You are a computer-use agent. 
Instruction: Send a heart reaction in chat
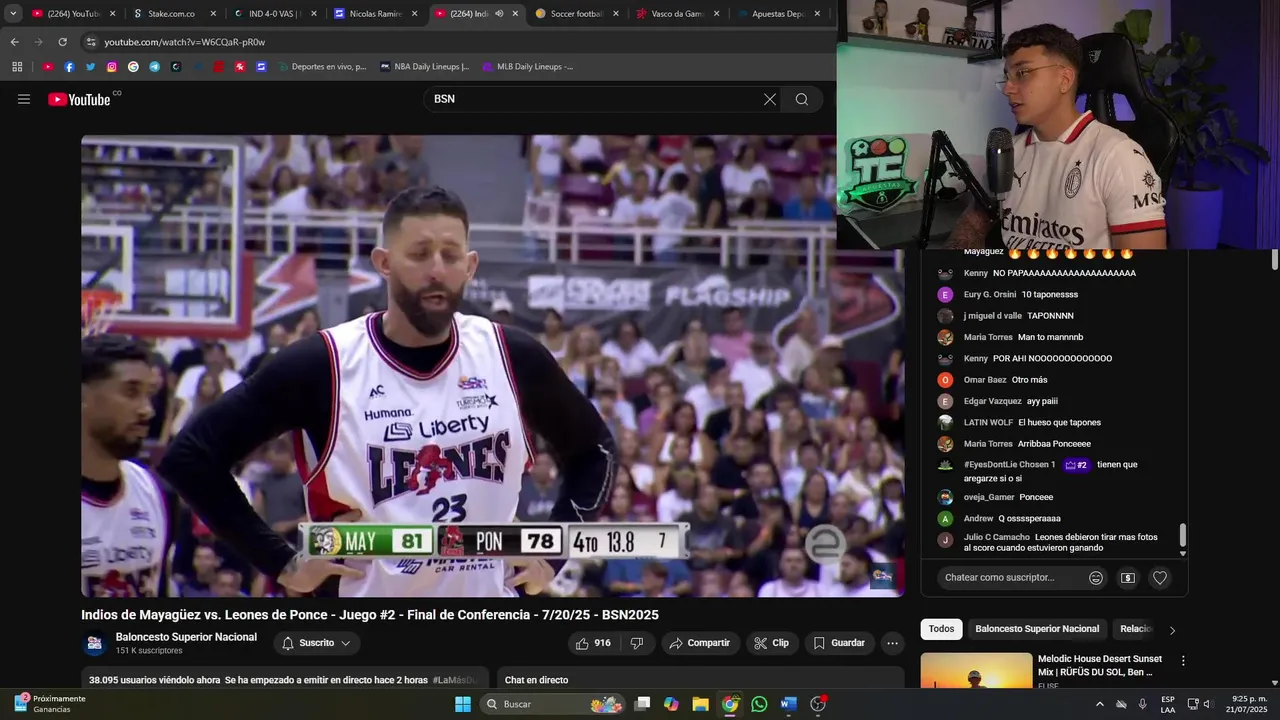(x=1160, y=578)
